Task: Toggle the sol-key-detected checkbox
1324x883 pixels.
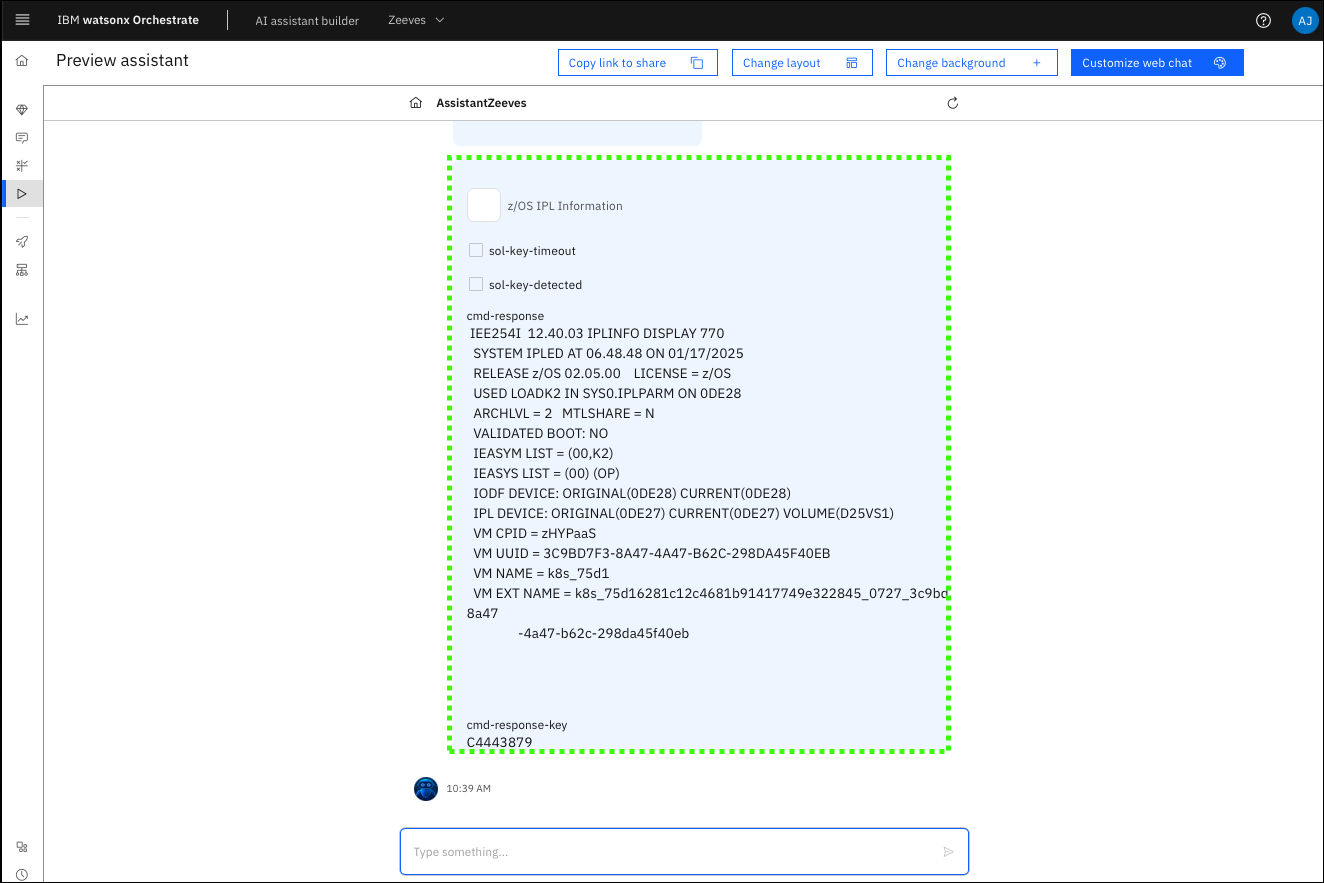Action: click(476, 285)
